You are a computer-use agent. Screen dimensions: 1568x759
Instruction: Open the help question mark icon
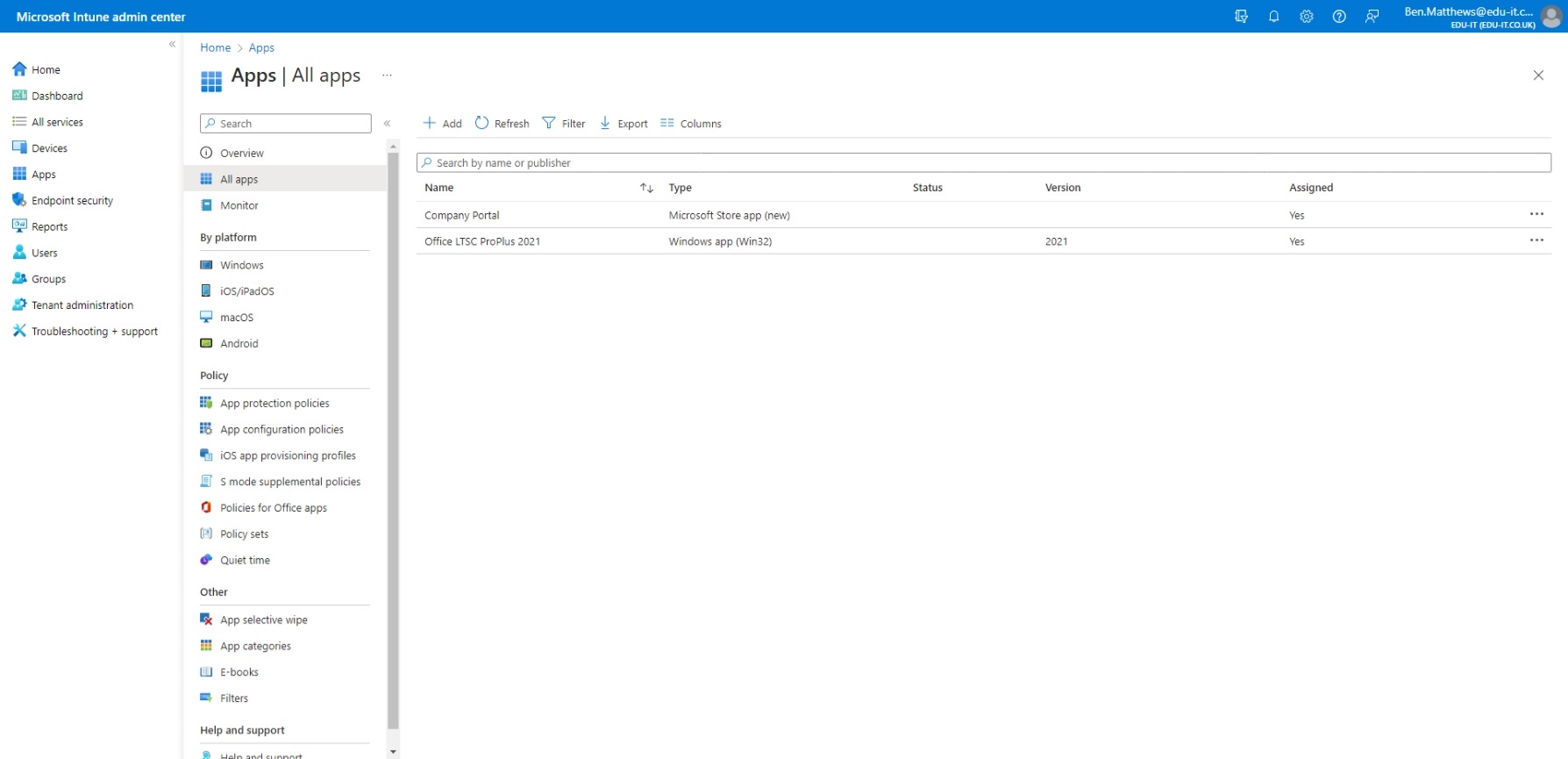tap(1339, 17)
